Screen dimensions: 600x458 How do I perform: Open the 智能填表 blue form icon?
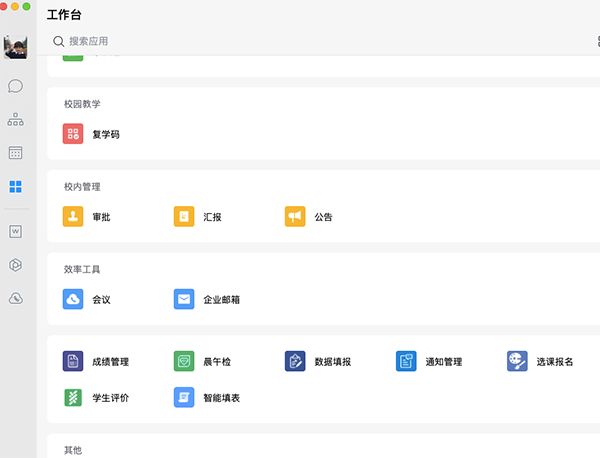(184, 397)
